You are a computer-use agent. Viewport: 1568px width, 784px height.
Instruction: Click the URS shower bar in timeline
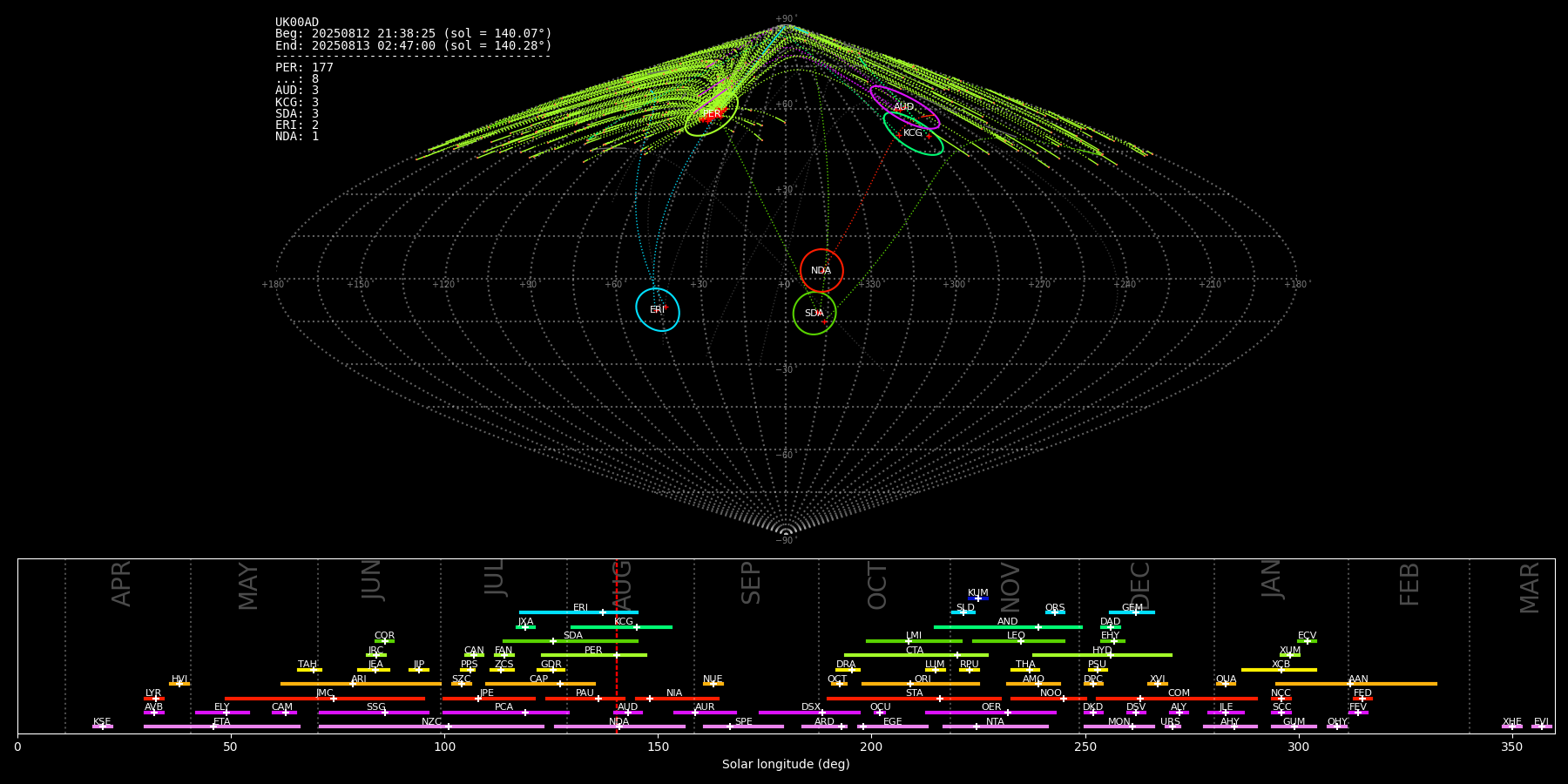pos(1173,727)
